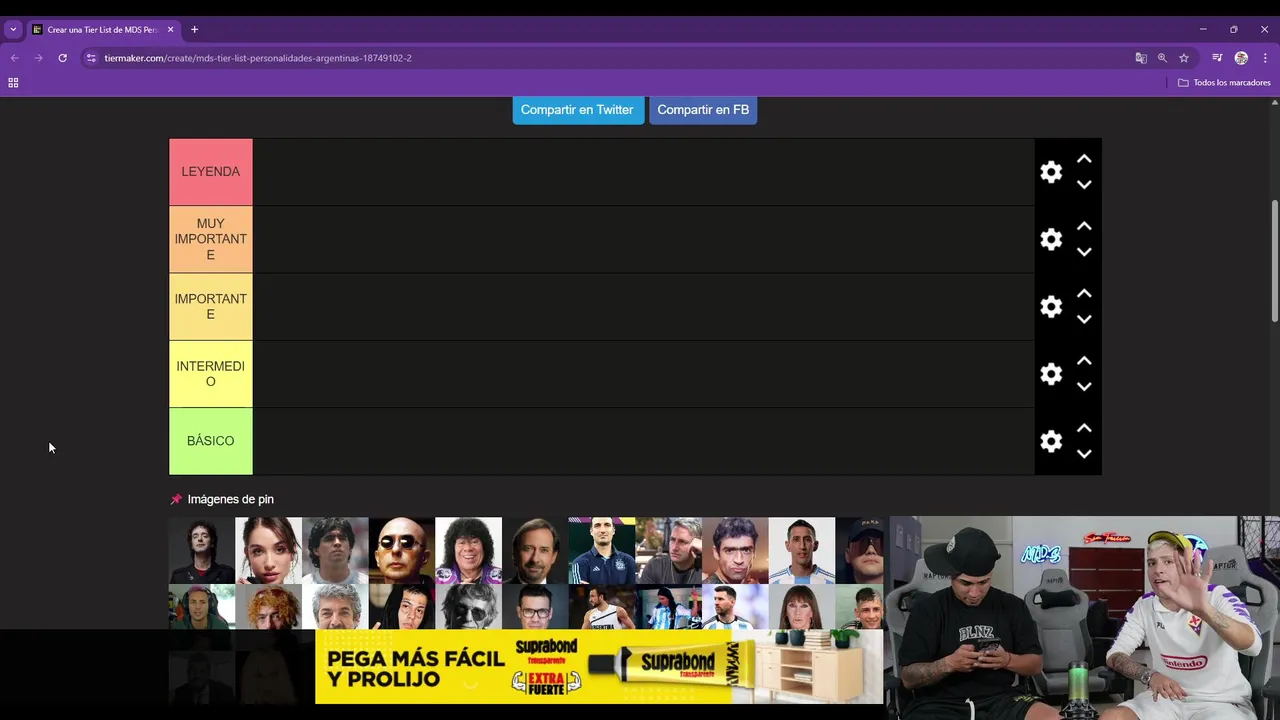Click the orange MUY IMPORTANTE tier label
This screenshot has width=1280, height=720.
pos(211,239)
